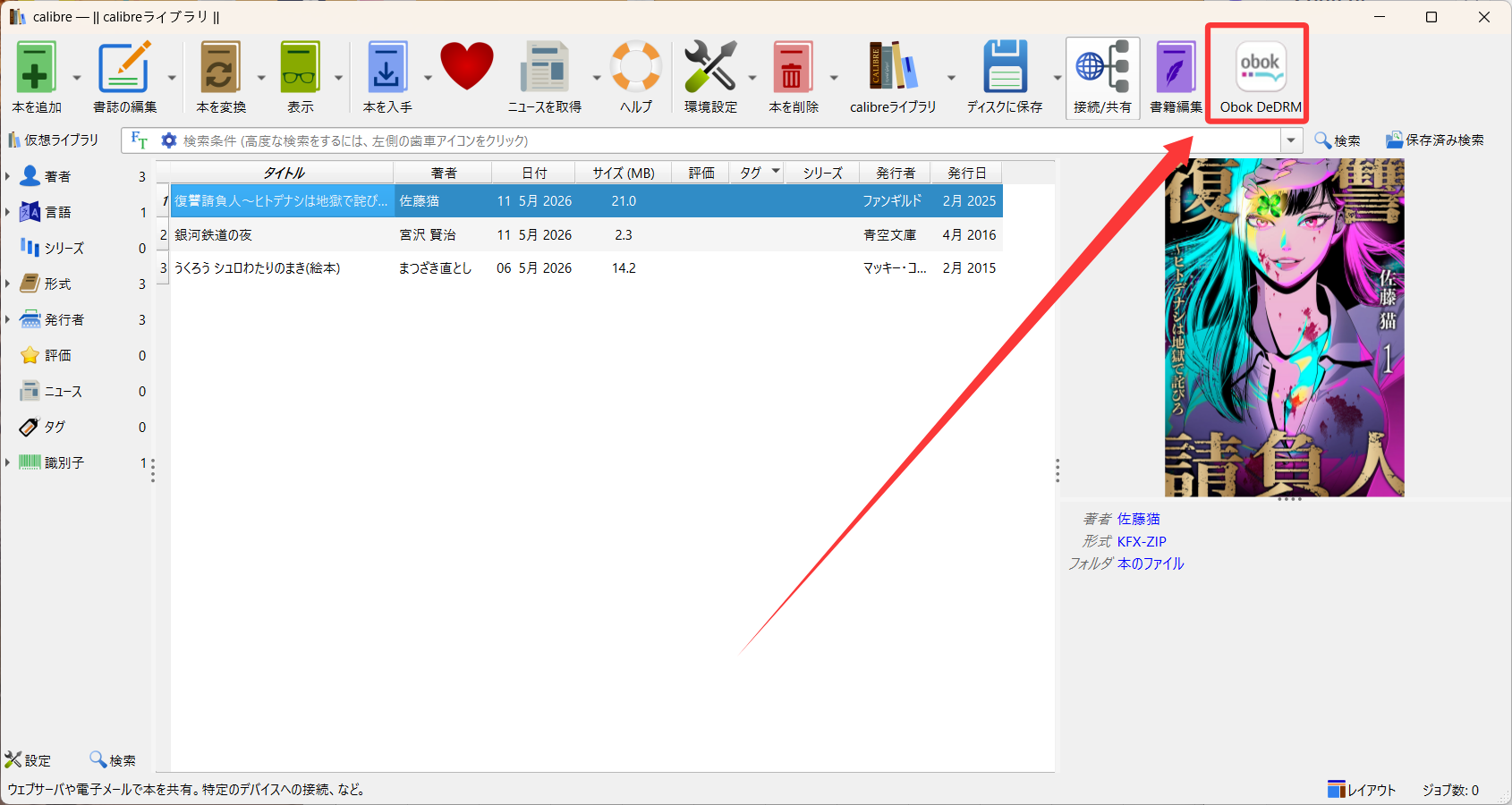
Task: Click the 検索 button beside search bar
Action: coord(1338,140)
